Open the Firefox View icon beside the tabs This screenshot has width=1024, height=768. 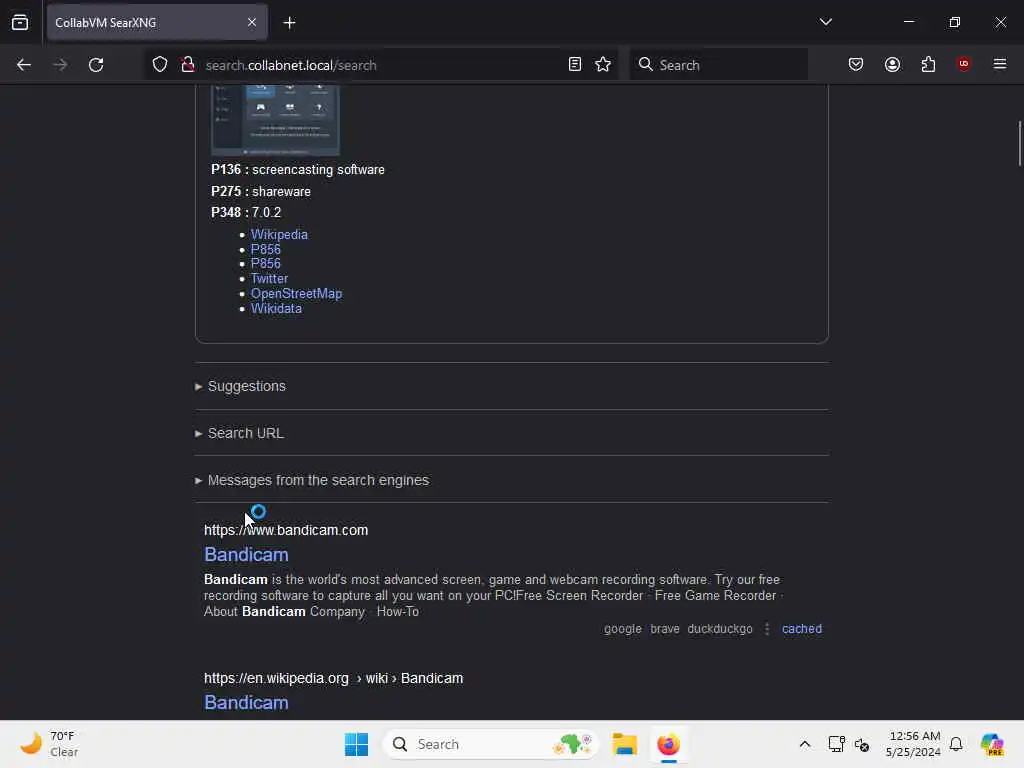click(x=20, y=22)
